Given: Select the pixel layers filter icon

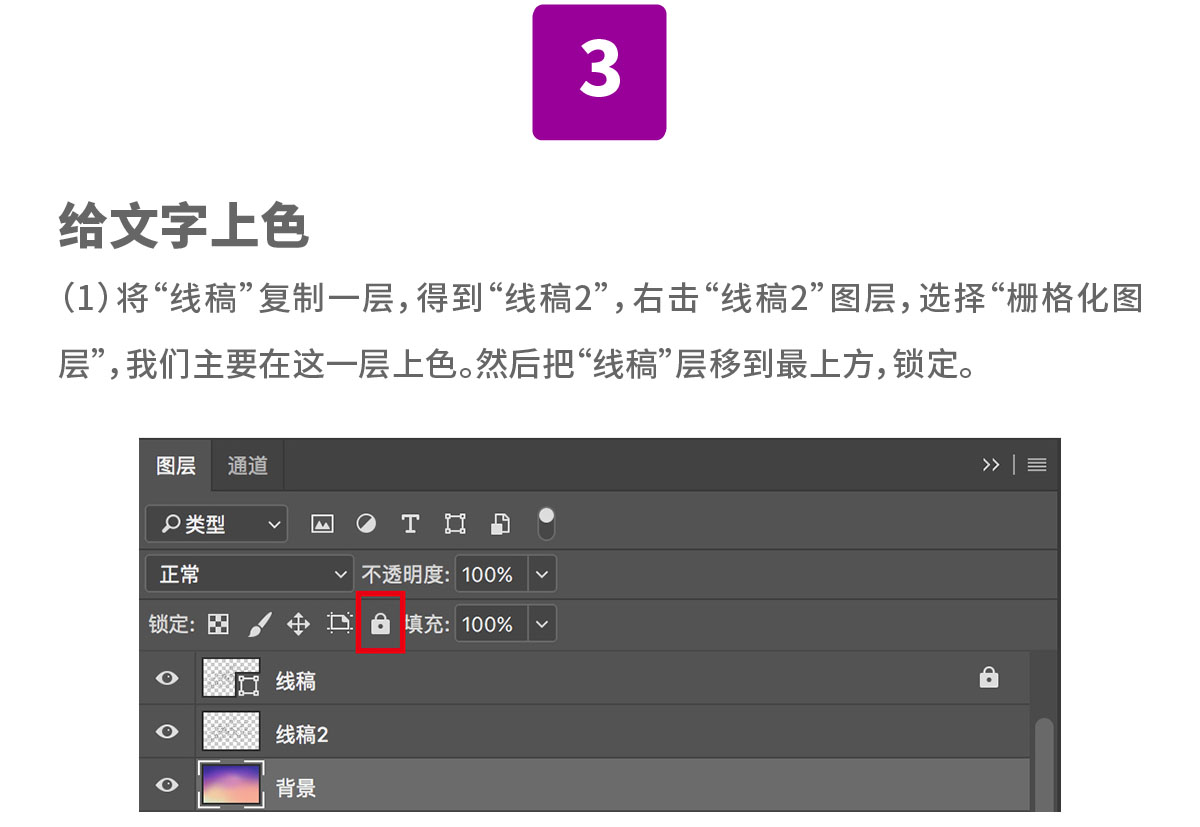Looking at the screenshot, I should pos(322,523).
